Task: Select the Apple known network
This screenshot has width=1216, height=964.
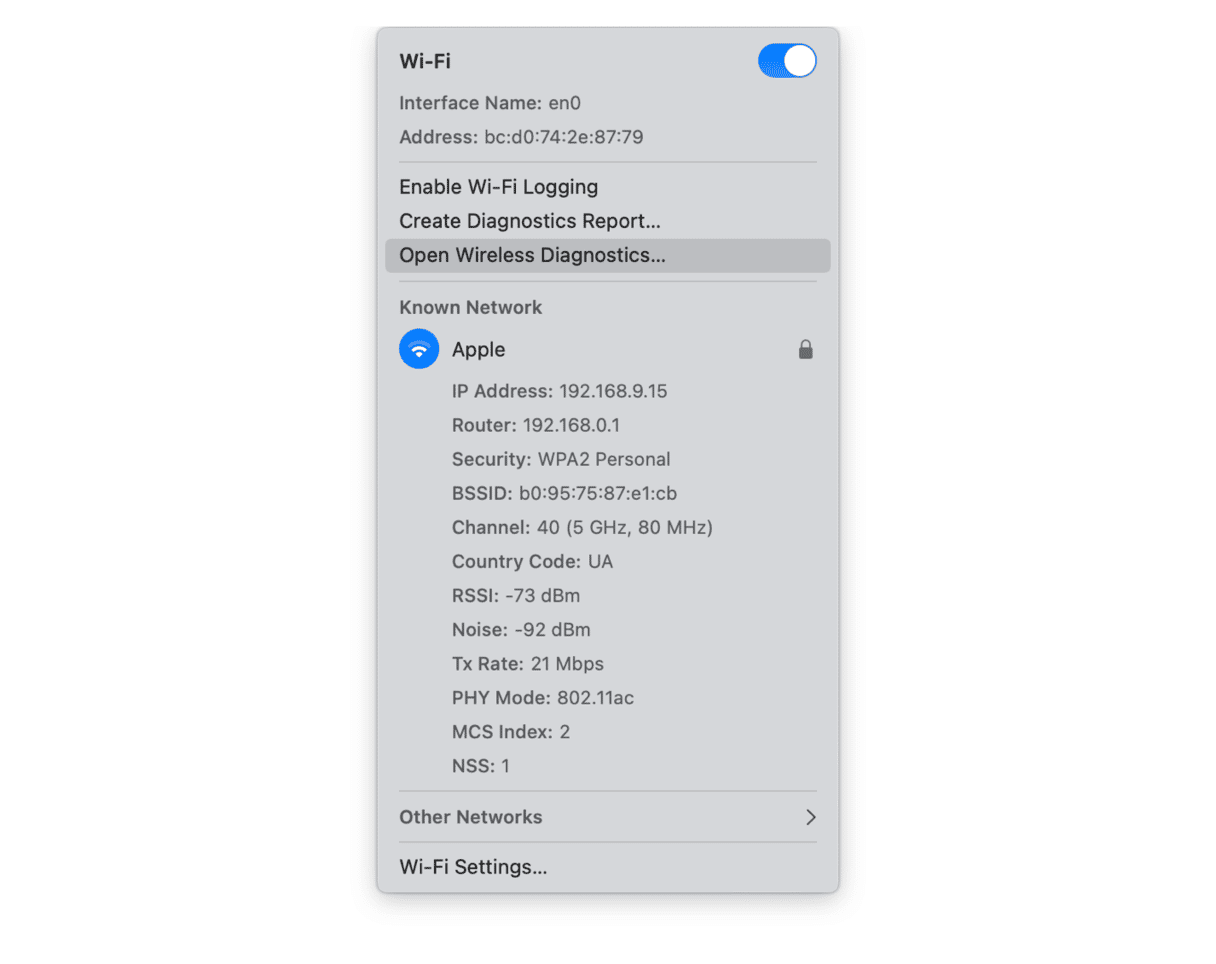Action: coord(607,350)
